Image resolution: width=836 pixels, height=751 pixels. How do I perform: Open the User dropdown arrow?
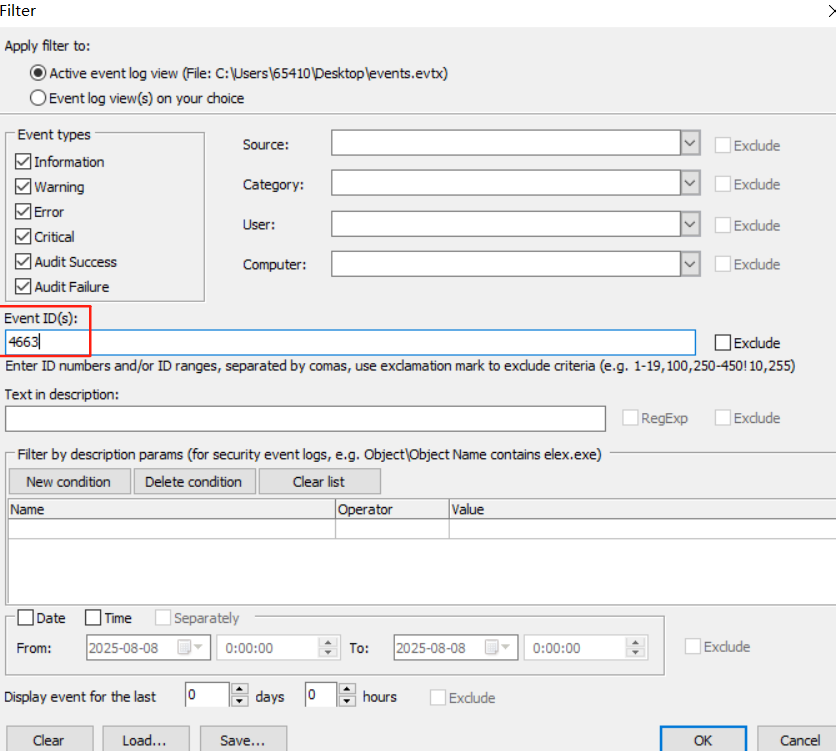pos(690,224)
